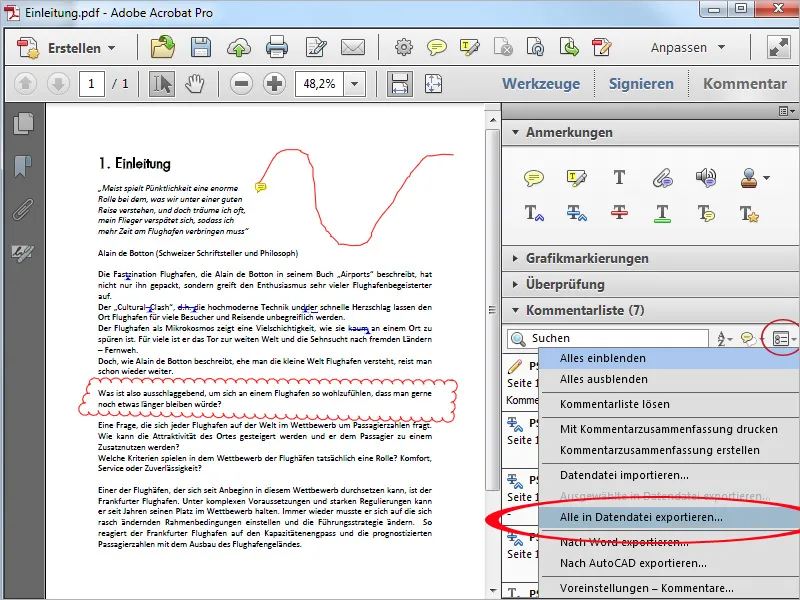This screenshot has height=600, width=800.
Task: Zoom out with the minus button
Action: pos(241,83)
